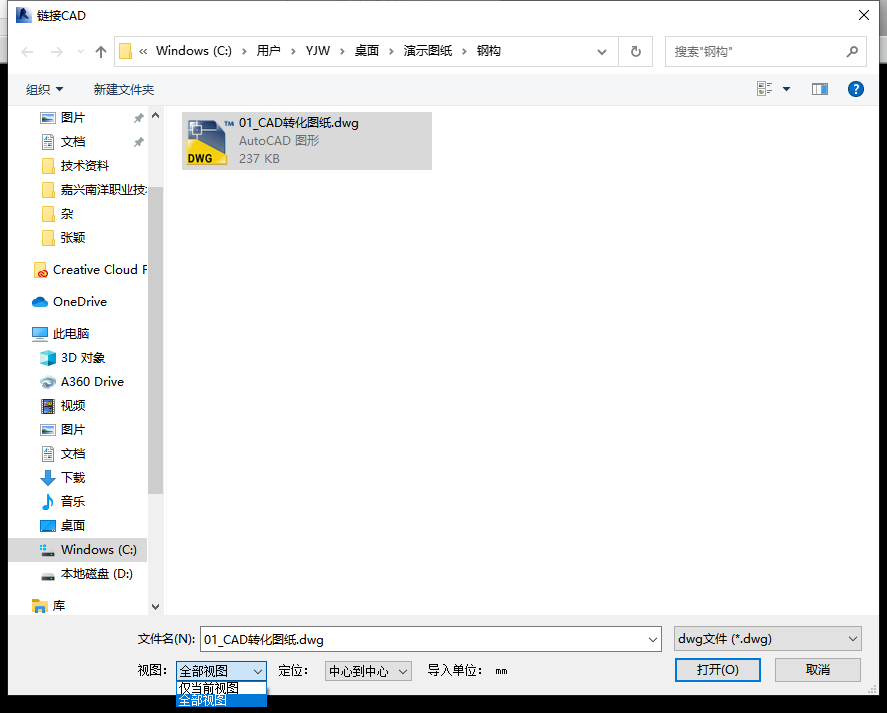Viewport: 887px width, 713px height.
Task: Click the Forward navigation arrow
Action: click(x=57, y=52)
